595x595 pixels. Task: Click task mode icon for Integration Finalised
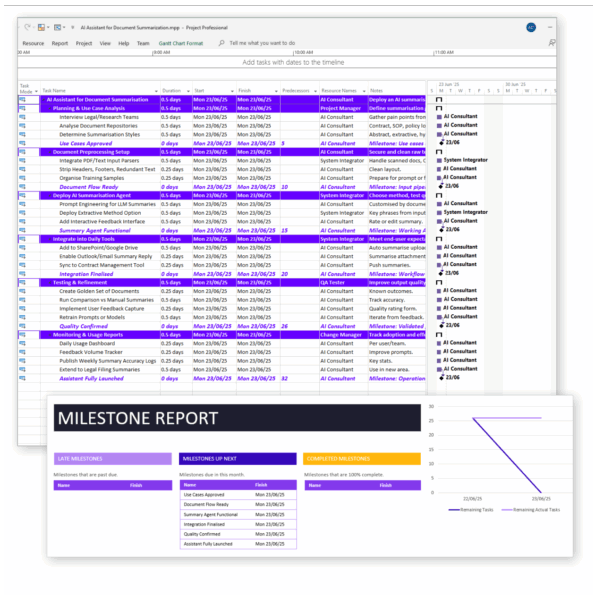22,274
